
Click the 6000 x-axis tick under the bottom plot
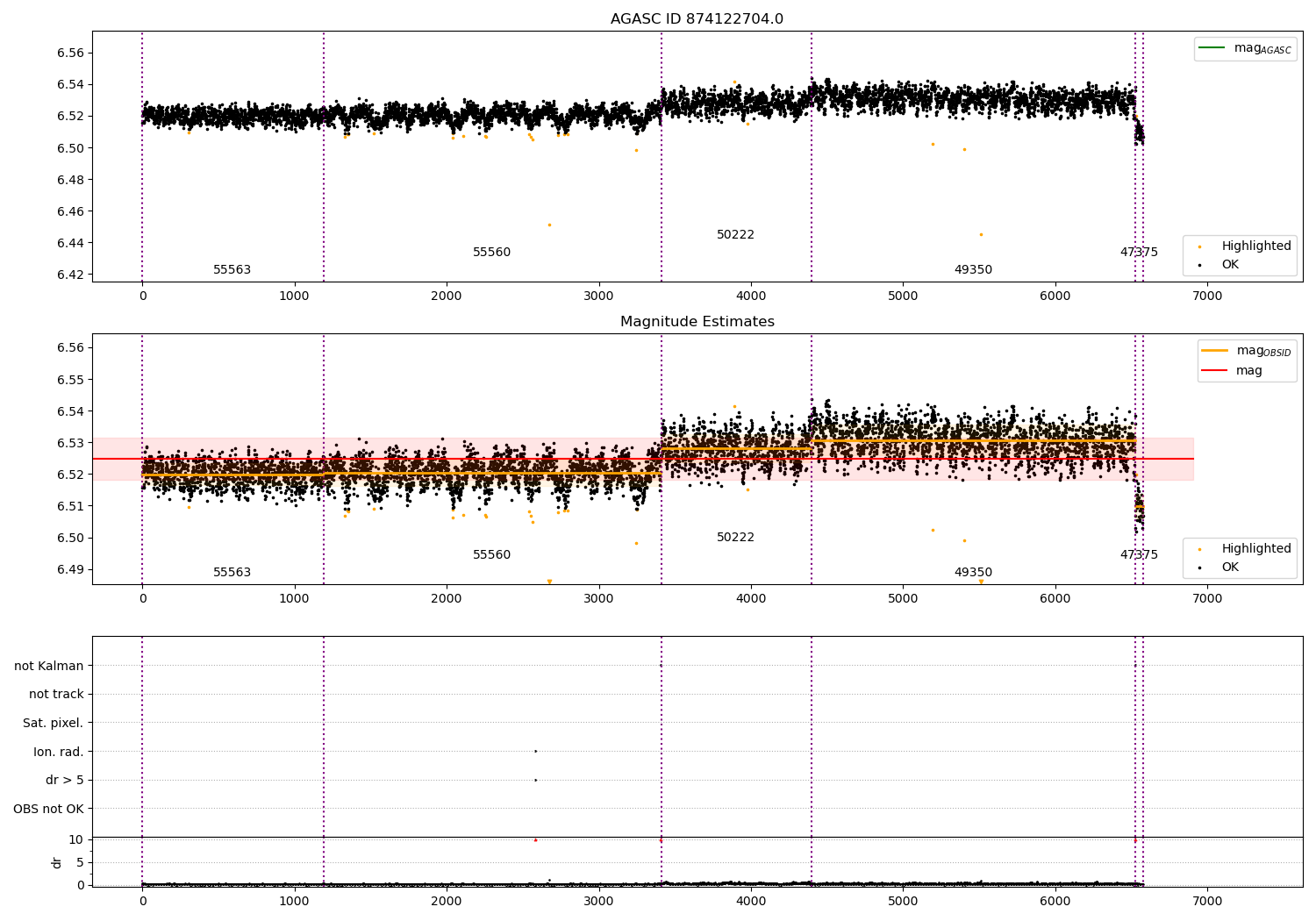(1055, 902)
